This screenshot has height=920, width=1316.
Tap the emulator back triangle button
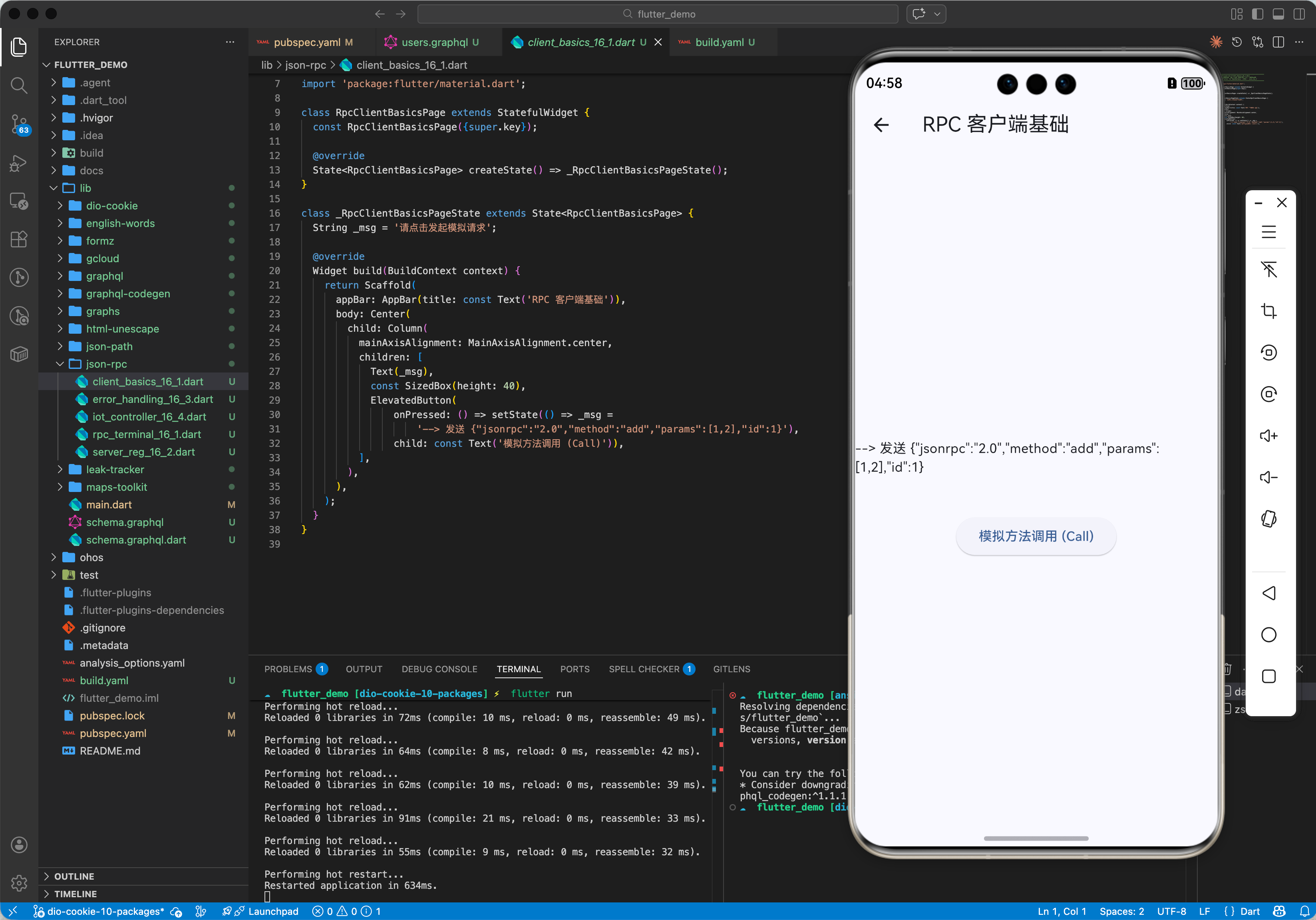tap(1268, 593)
